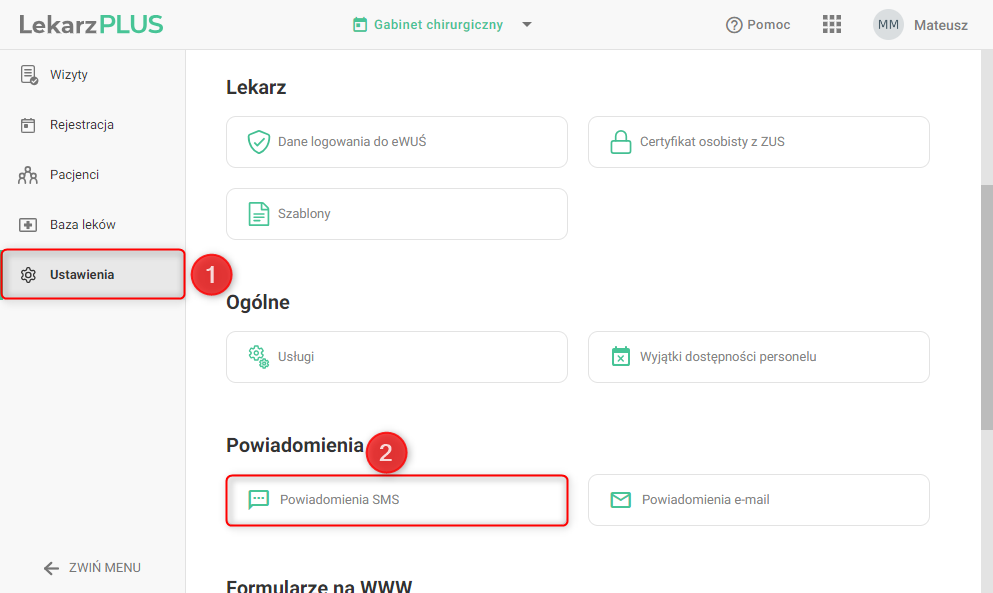This screenshot has width=993, height=593.
Task: Expand the Gabinet chirurgiczny dropdown arrow
Action: point(527,25)
